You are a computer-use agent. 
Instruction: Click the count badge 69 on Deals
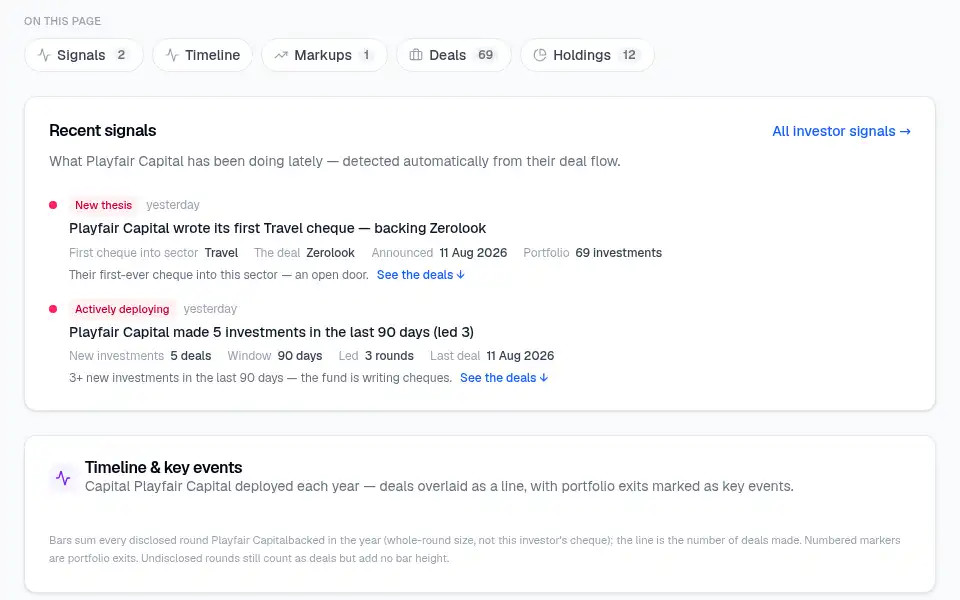tap(486, 55)
